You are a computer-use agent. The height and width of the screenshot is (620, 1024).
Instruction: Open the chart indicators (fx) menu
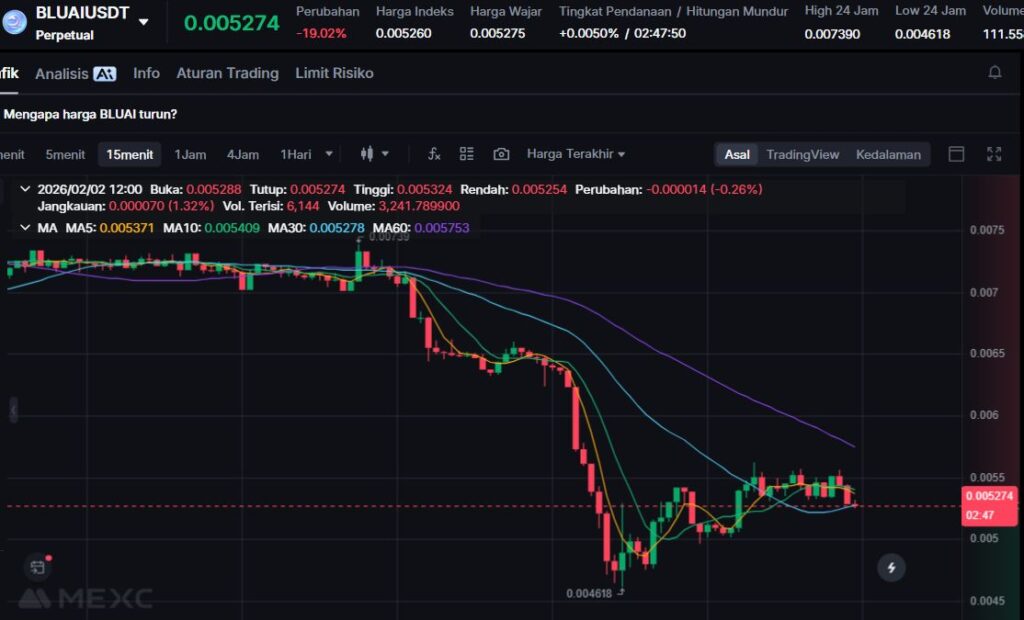pyautogui.click(x=434, y=154)
